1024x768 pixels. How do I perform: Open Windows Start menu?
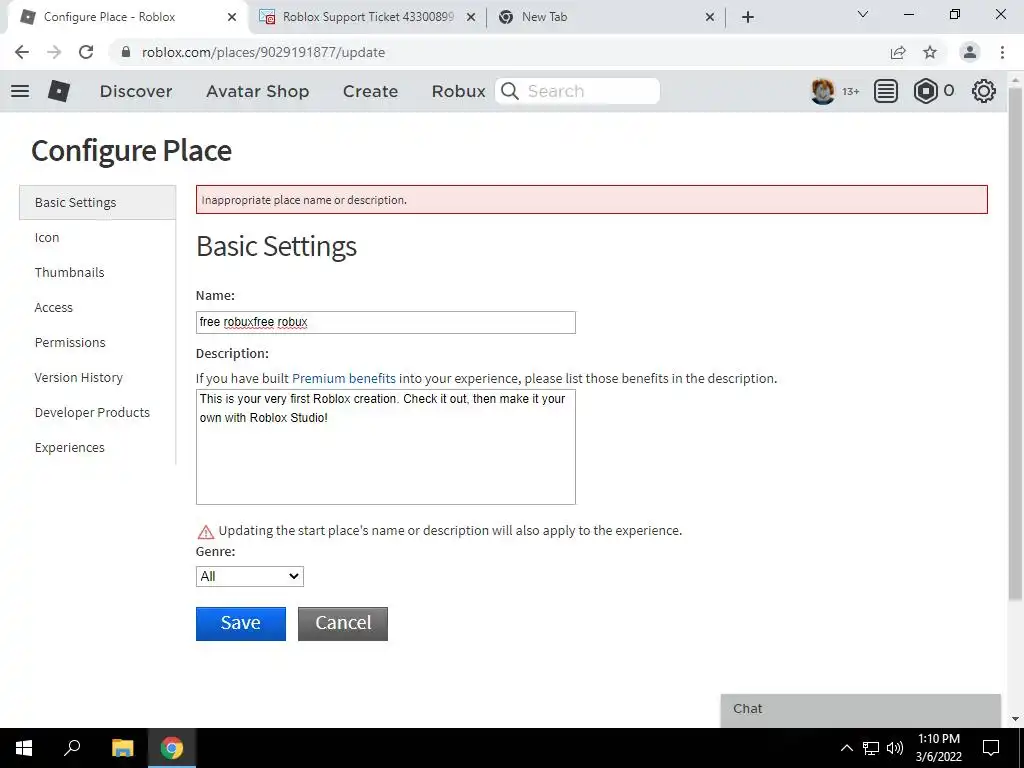(24, 748)
